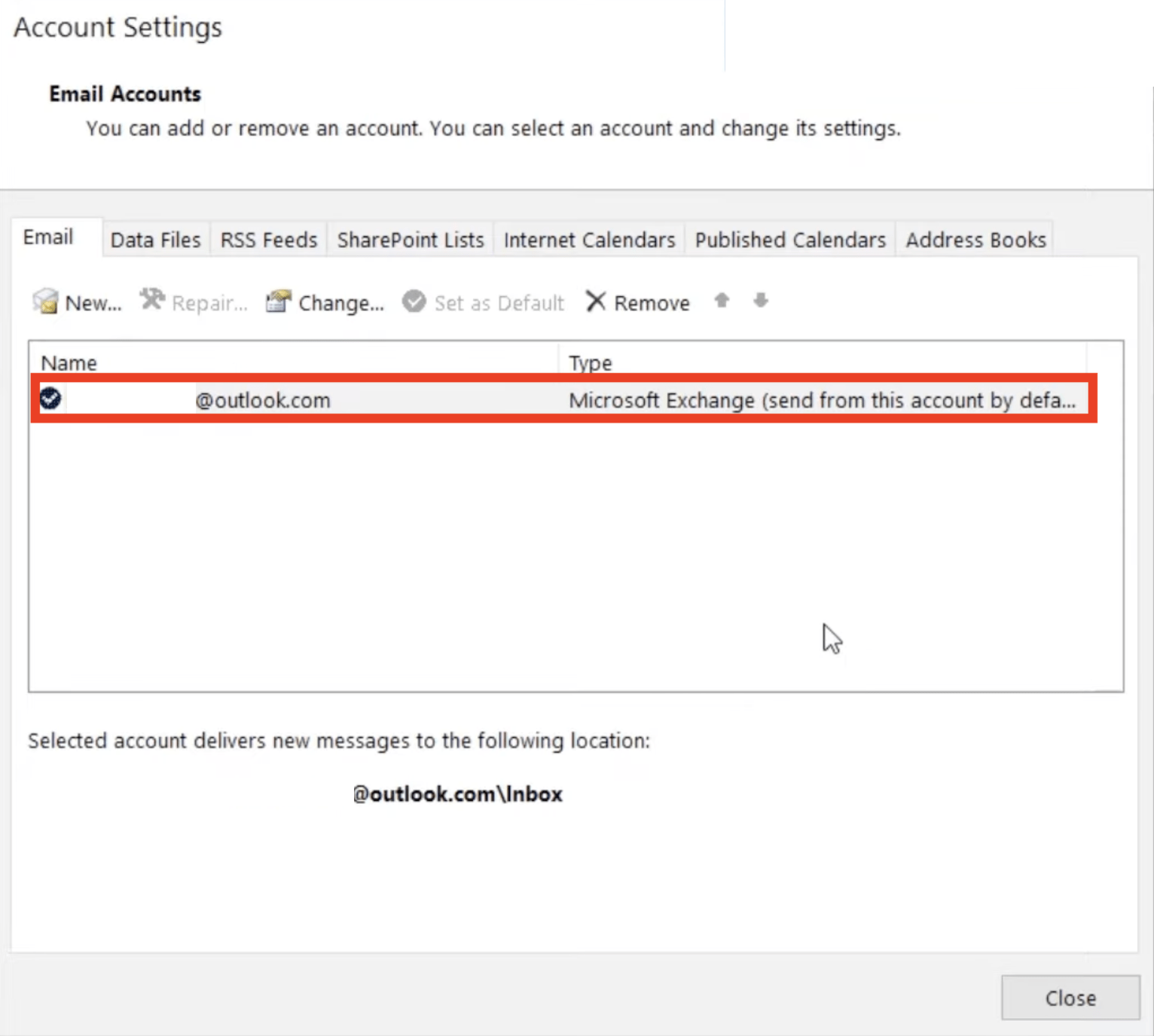
Task: Open the Internet Calendars tab
Action: click(x=589, y=240)
